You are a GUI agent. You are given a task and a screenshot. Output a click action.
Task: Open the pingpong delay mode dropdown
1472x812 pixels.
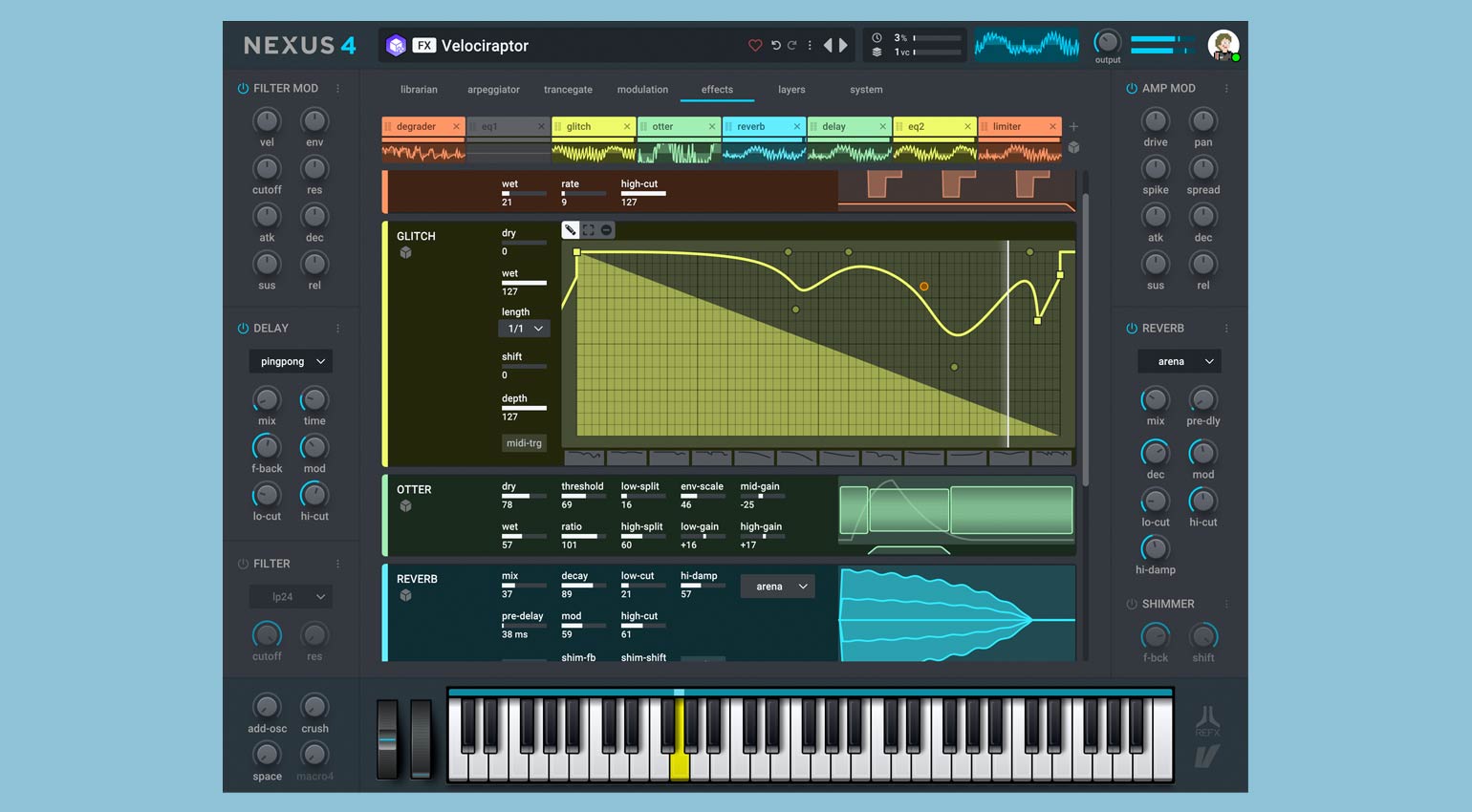[291, 361]
